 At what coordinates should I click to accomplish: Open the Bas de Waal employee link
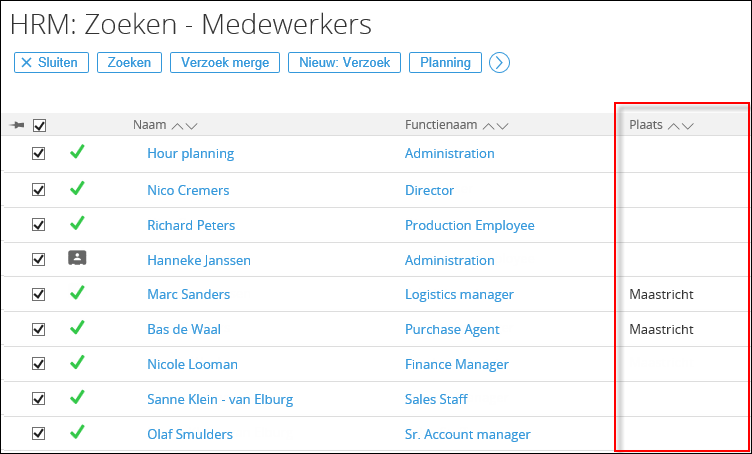pos(184,329)
